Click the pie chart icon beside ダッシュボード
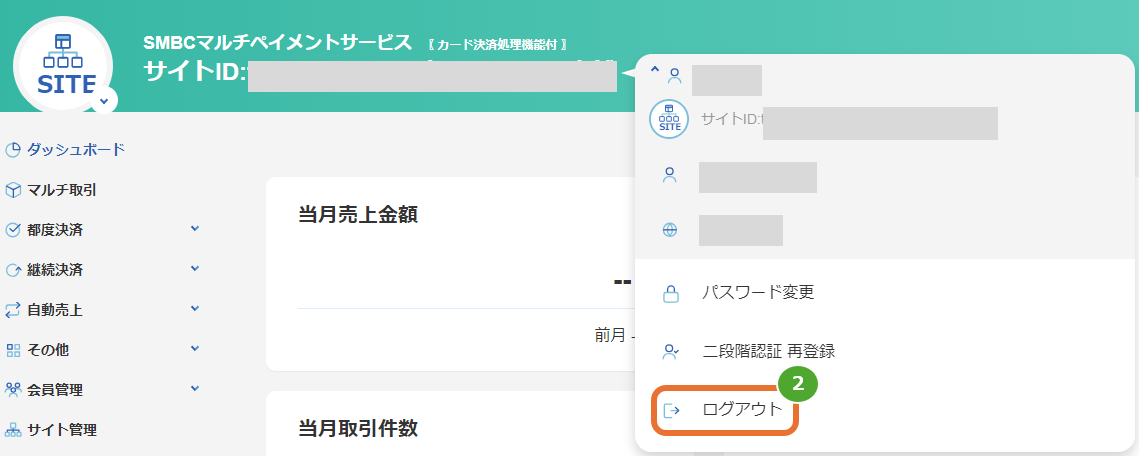1140x456 pixels. click(x=13, y=151)
